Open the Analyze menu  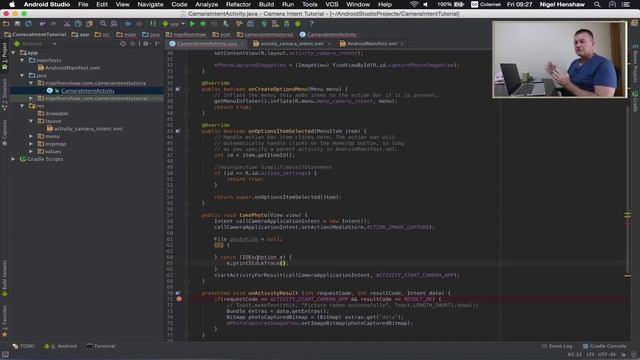(x=207, y=4)
